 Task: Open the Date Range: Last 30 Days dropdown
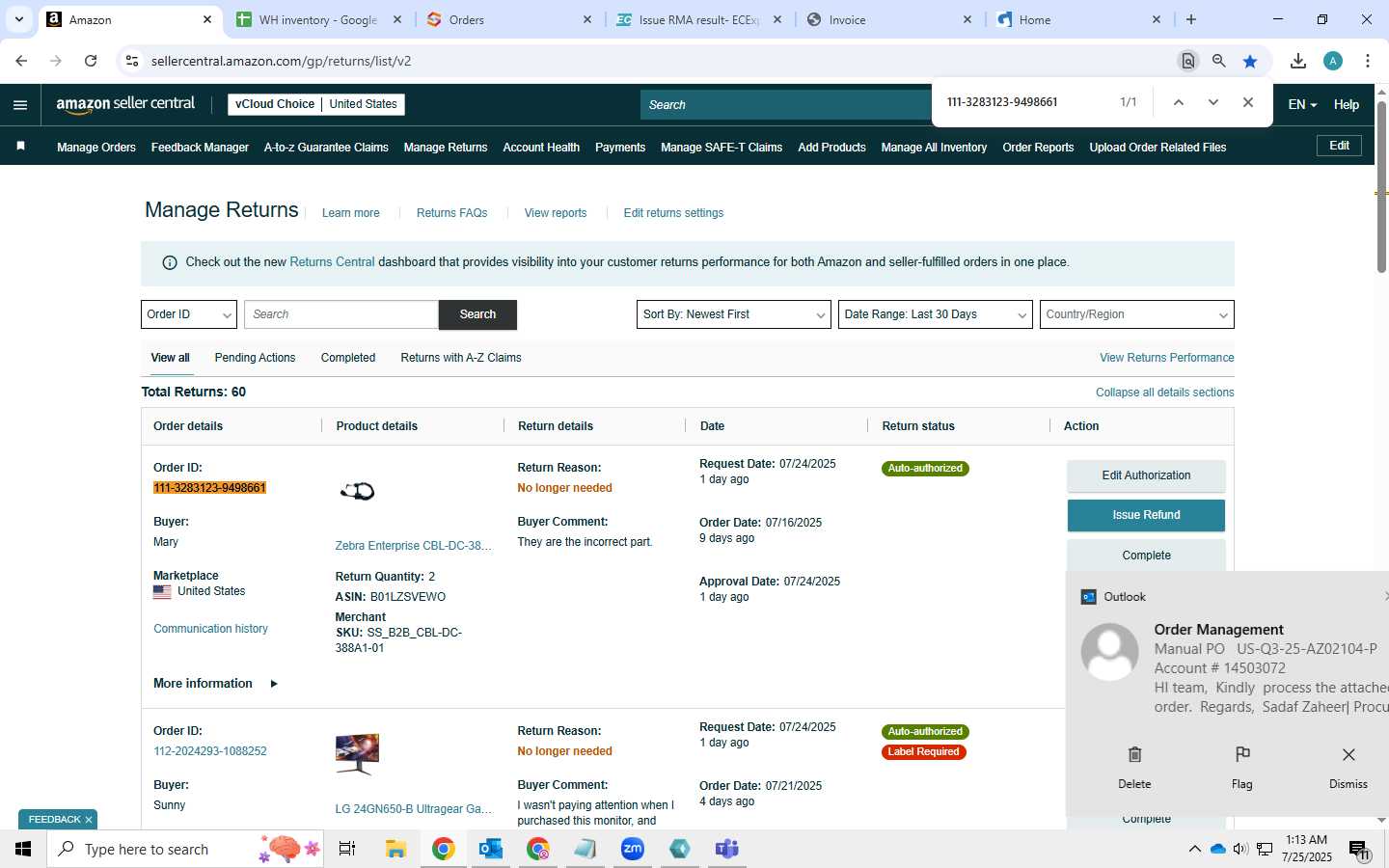point(936,314)
